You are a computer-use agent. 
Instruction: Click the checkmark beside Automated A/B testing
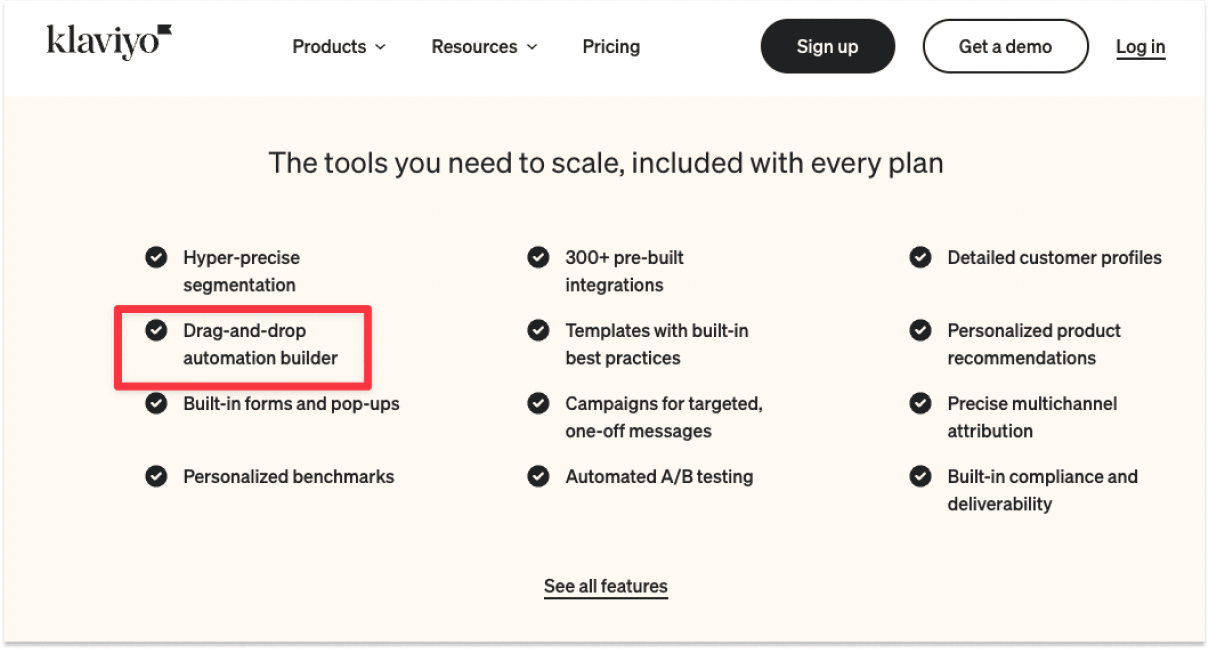click(x=538, y=476)
